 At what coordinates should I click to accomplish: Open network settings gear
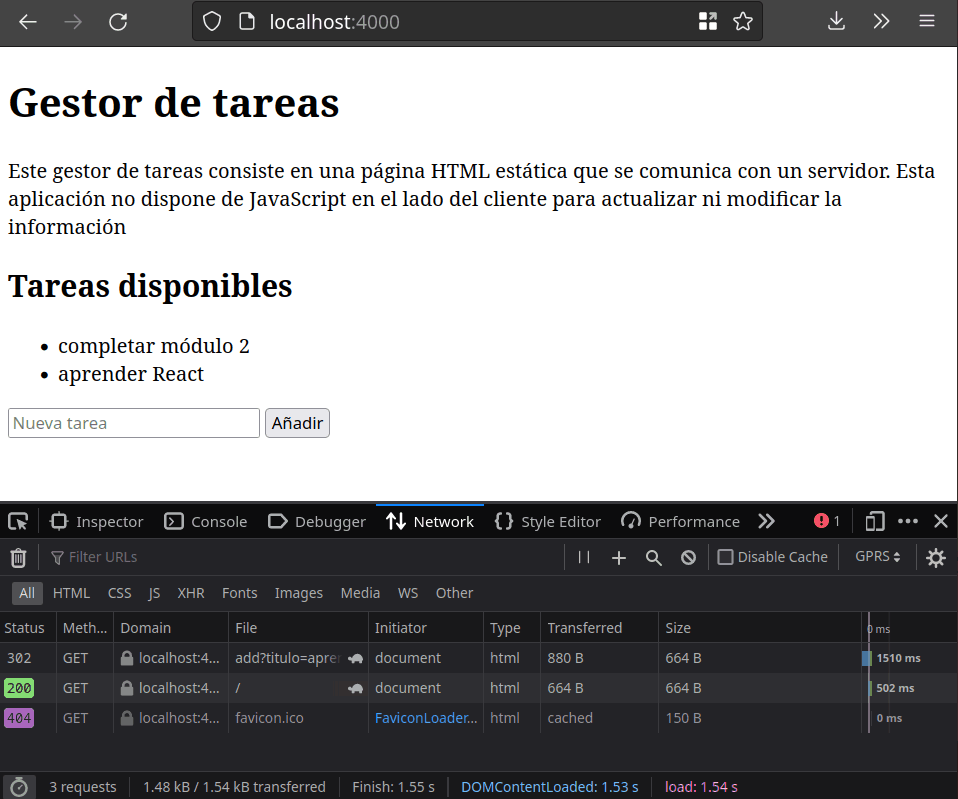(x=935, y=557)
